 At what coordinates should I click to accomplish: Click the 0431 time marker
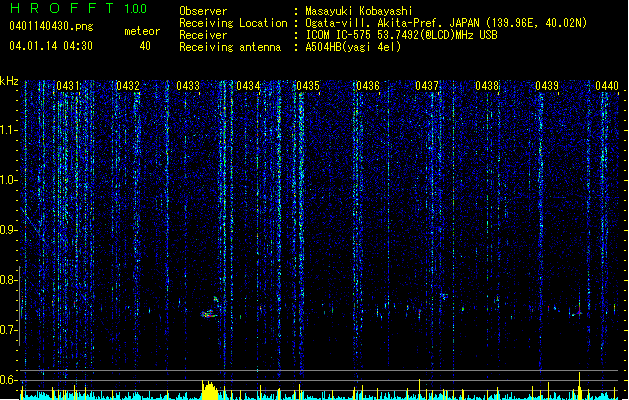pos(68,86)
